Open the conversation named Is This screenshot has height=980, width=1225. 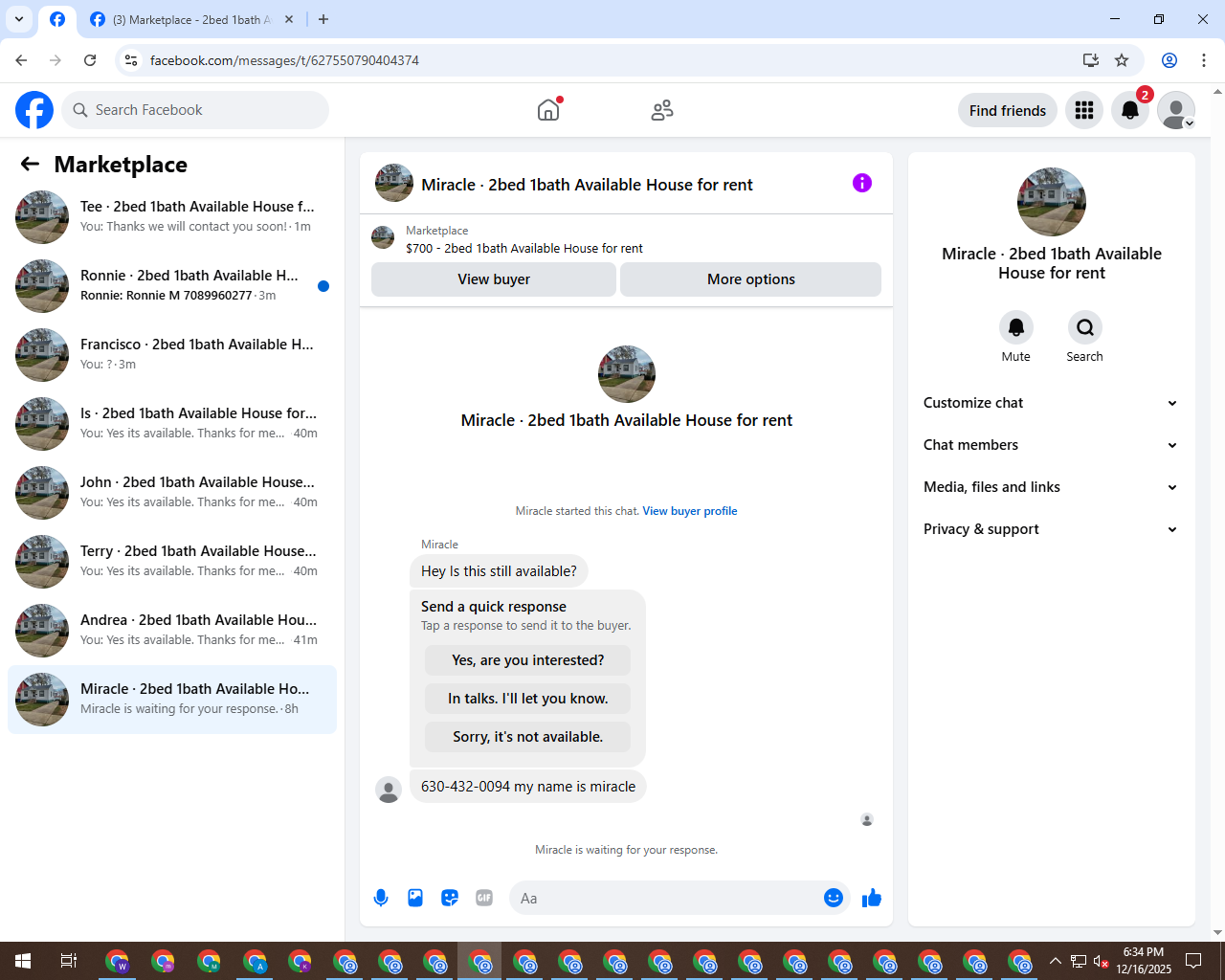tap(172, 424)
